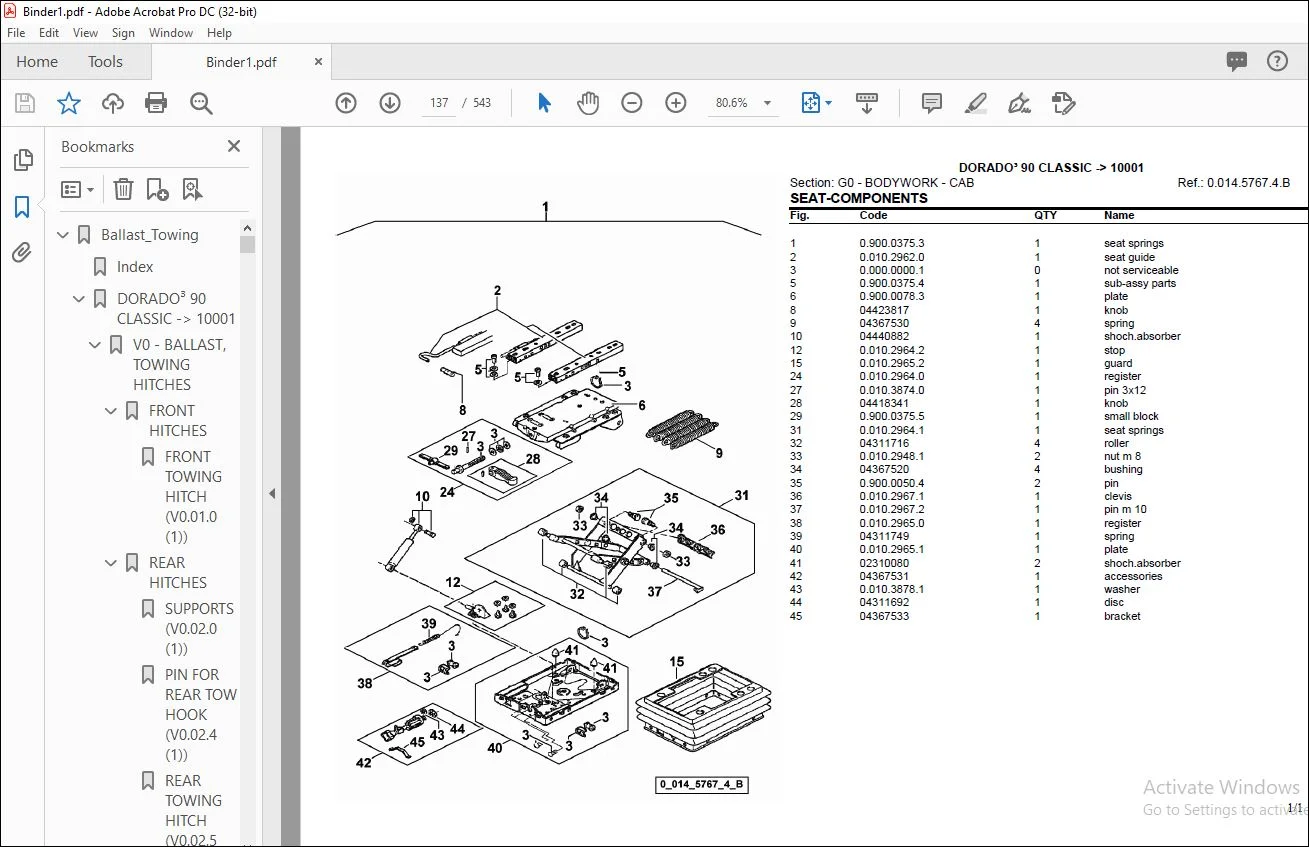The height and width of the screenshot is (847, 1309).
Task: Collapse the REAR HITCHES bookmark
Action: pos(112,563)
